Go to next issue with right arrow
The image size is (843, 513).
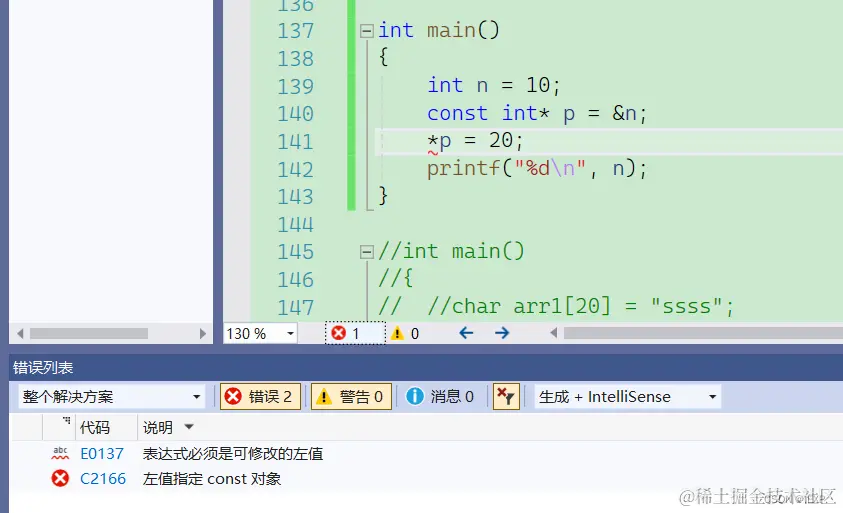[x=502, y=333]
